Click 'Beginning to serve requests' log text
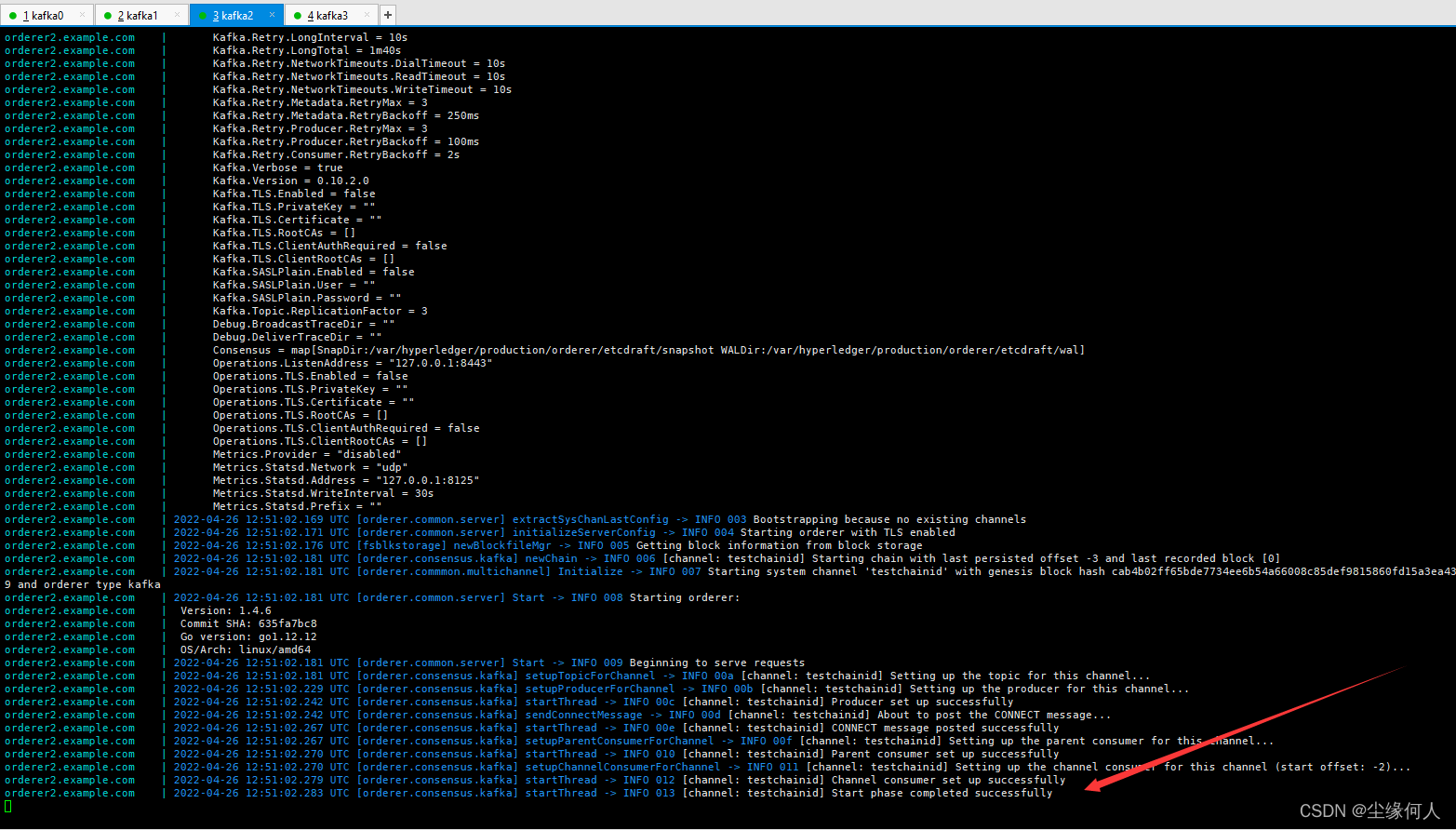Image resolution: width=1456 pixels, height=830 pixels. [x=717, y=663]
